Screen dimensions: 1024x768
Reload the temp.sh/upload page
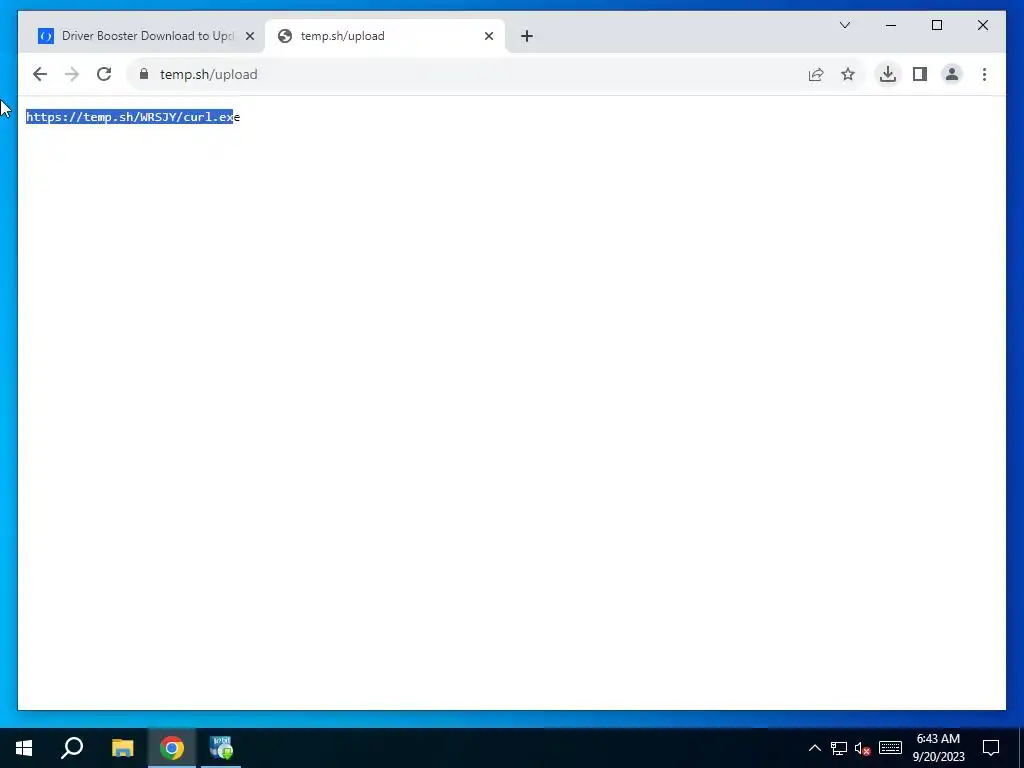point(104,74)
